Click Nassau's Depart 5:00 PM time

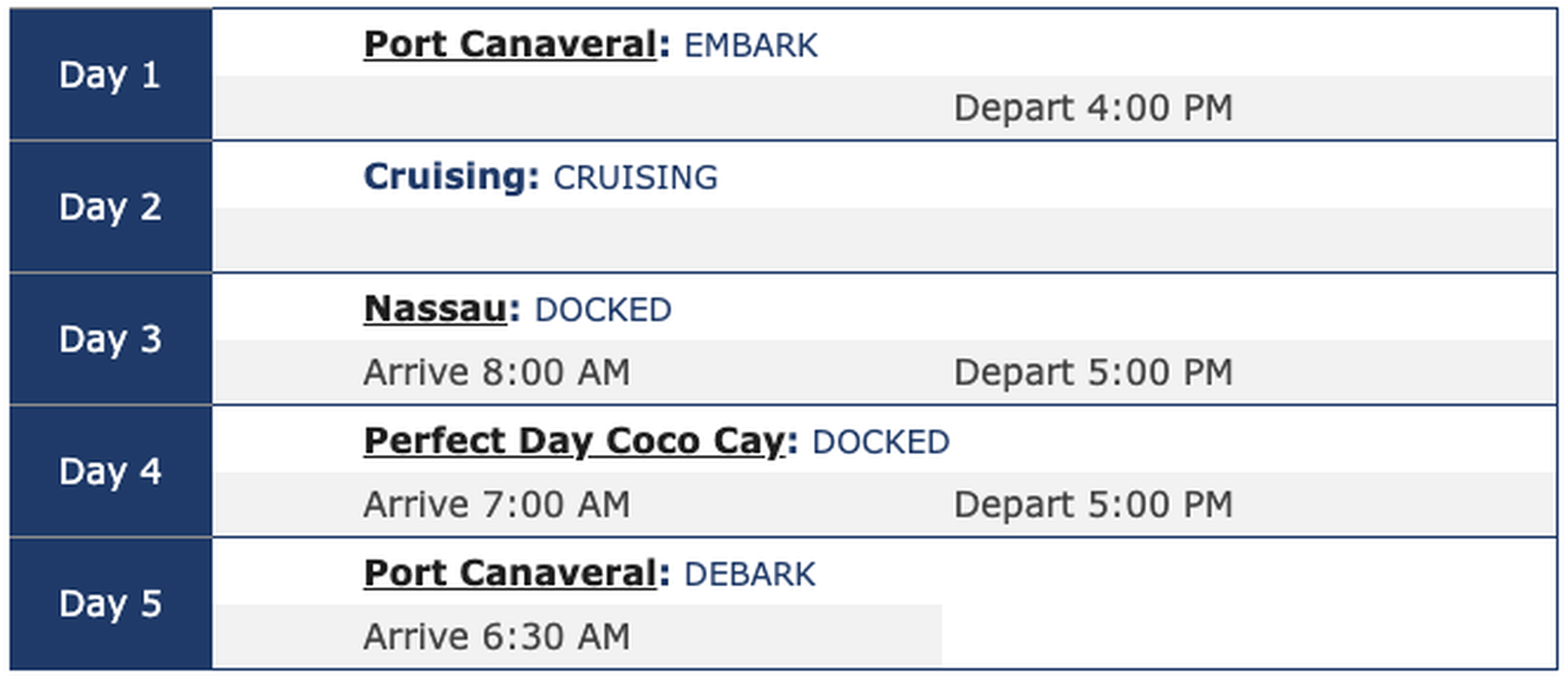1093,373
